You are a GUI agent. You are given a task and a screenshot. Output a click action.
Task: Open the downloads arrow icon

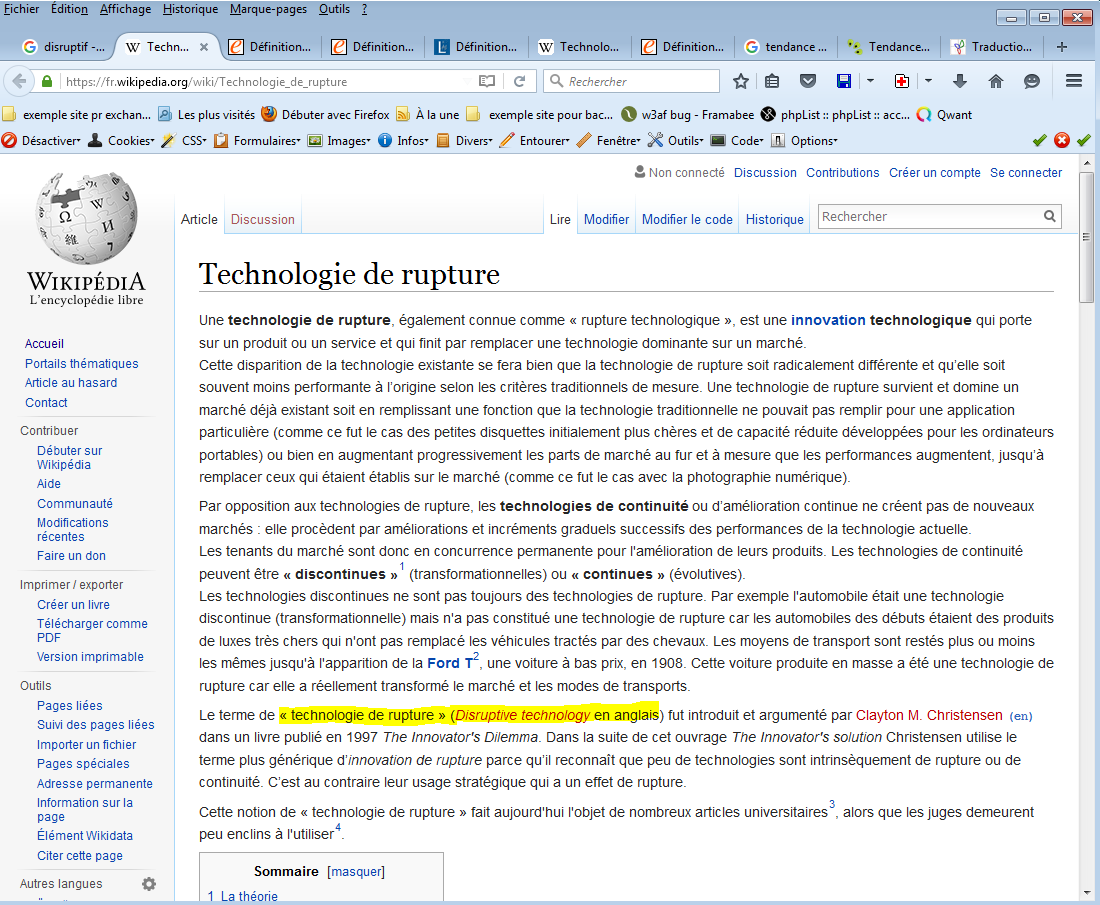(x=960, y=81)
